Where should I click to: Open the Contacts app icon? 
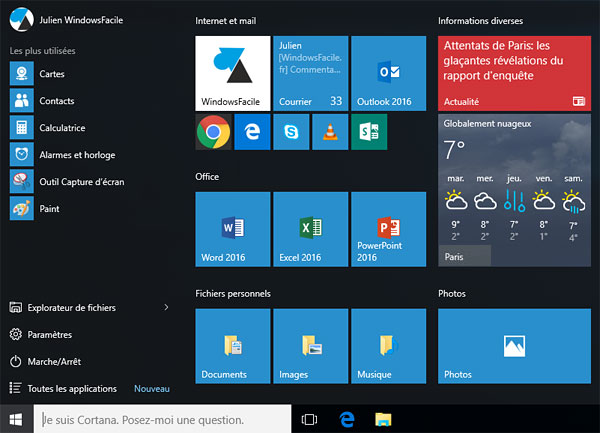point(22,101)
